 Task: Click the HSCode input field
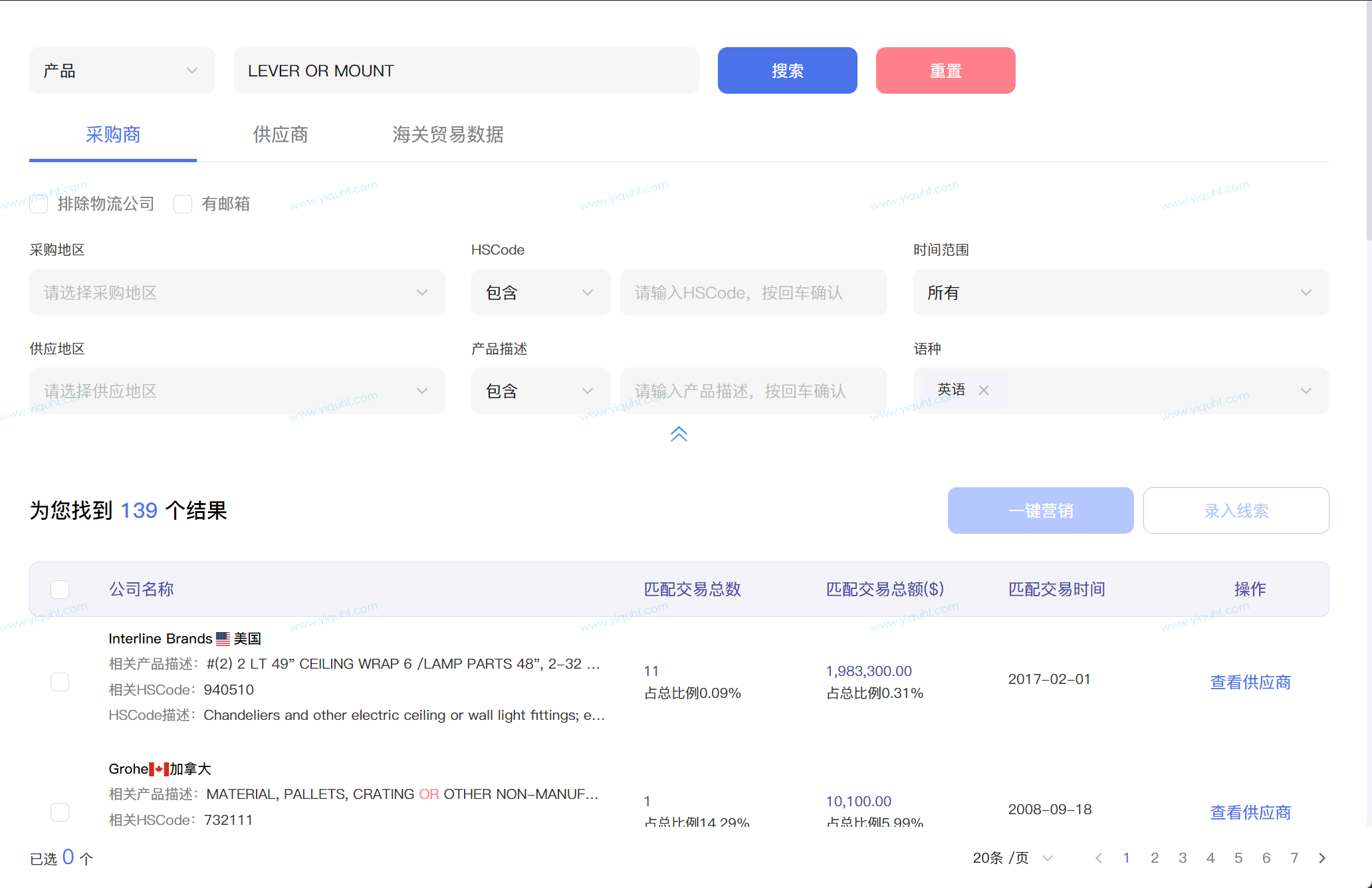[x=754, y=292]
